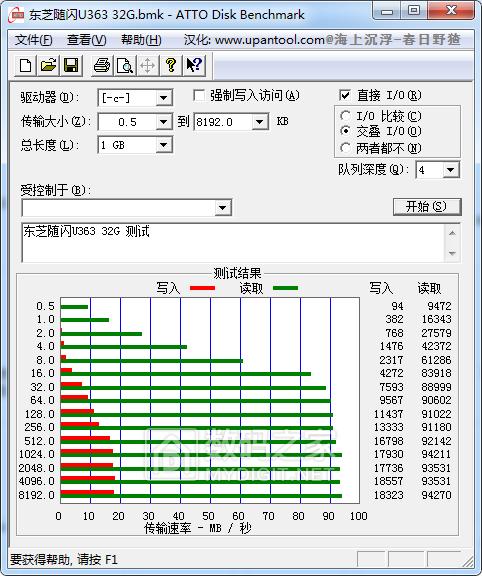
Task: Open the 驱动器 drive dropdown
Action: tap(163, 98)
